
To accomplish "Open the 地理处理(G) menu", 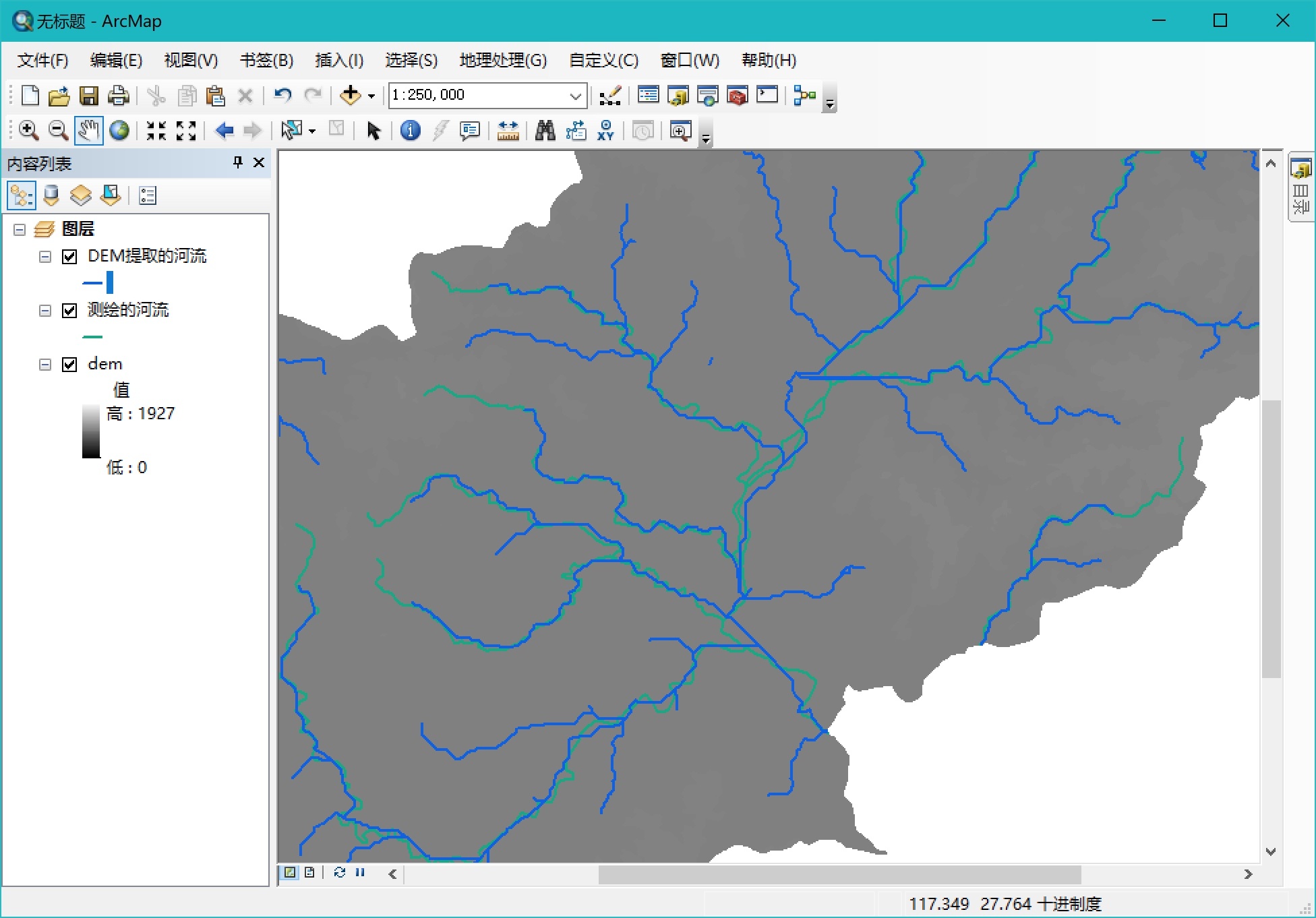I will (x=502, y=61).
